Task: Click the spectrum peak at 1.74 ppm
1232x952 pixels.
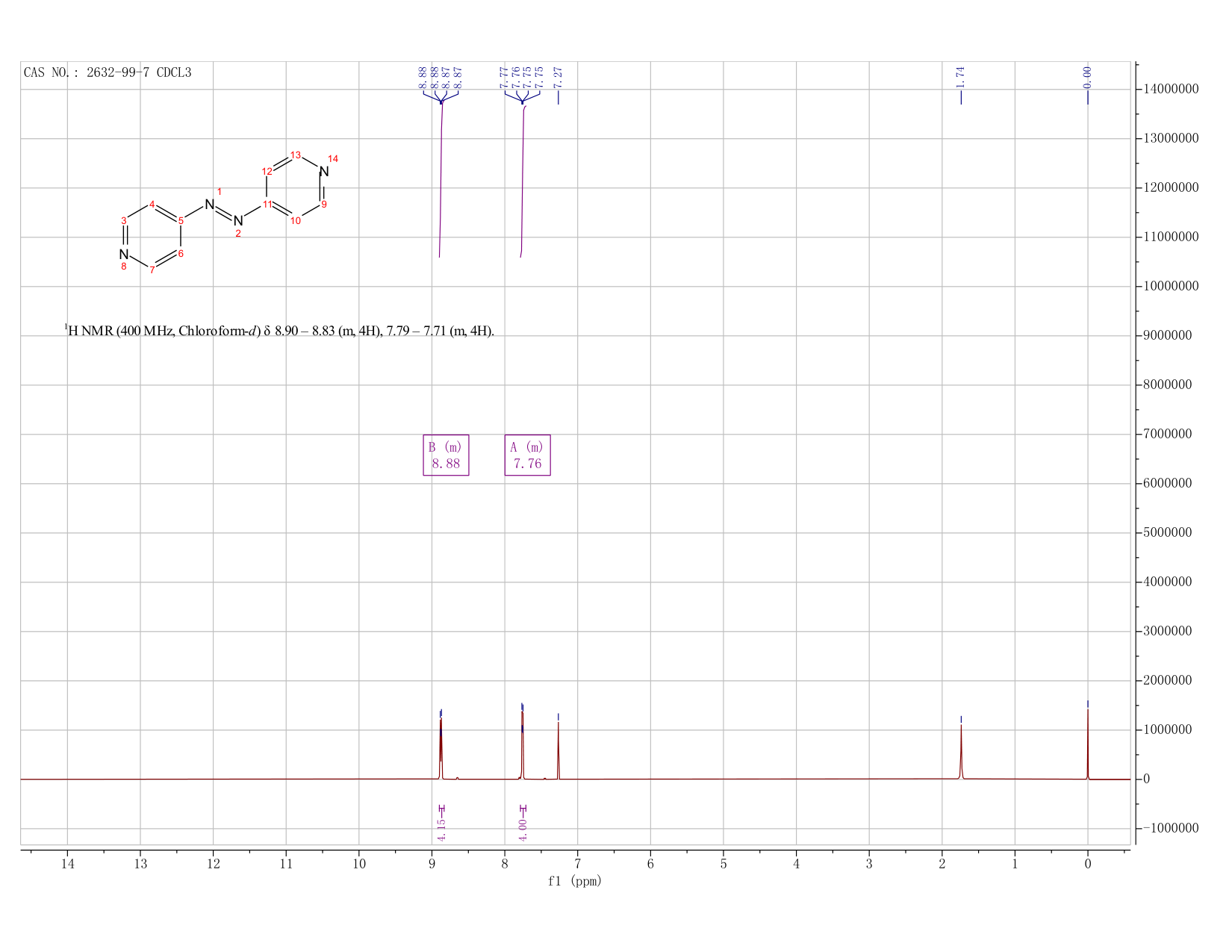Action: [961, 750]
